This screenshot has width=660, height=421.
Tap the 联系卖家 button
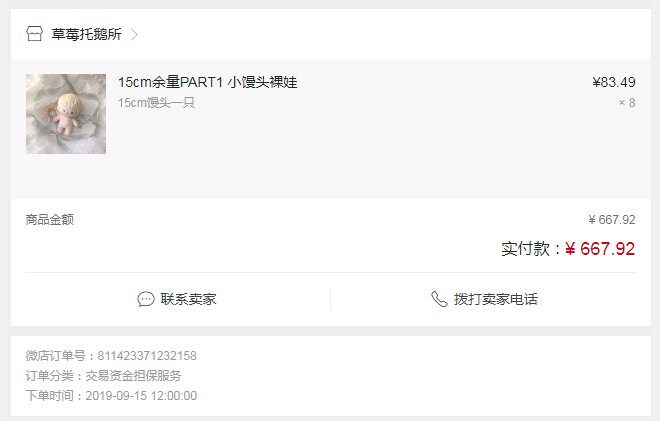177,299
